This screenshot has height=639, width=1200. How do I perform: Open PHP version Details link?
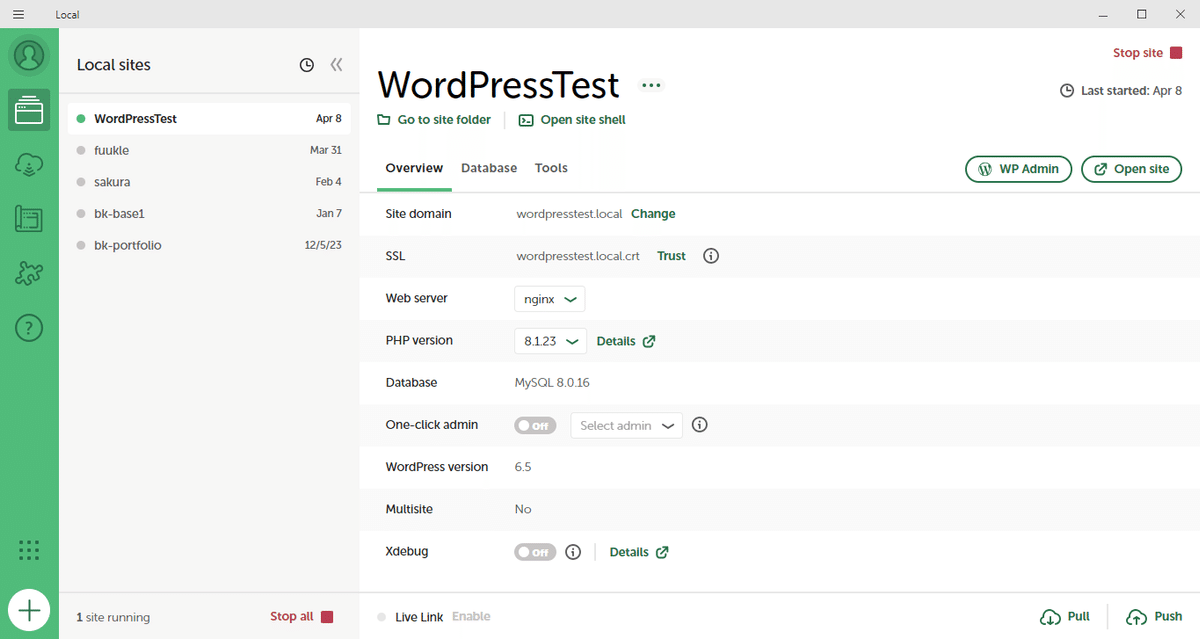pyautogui.click(x=626, y=341)
